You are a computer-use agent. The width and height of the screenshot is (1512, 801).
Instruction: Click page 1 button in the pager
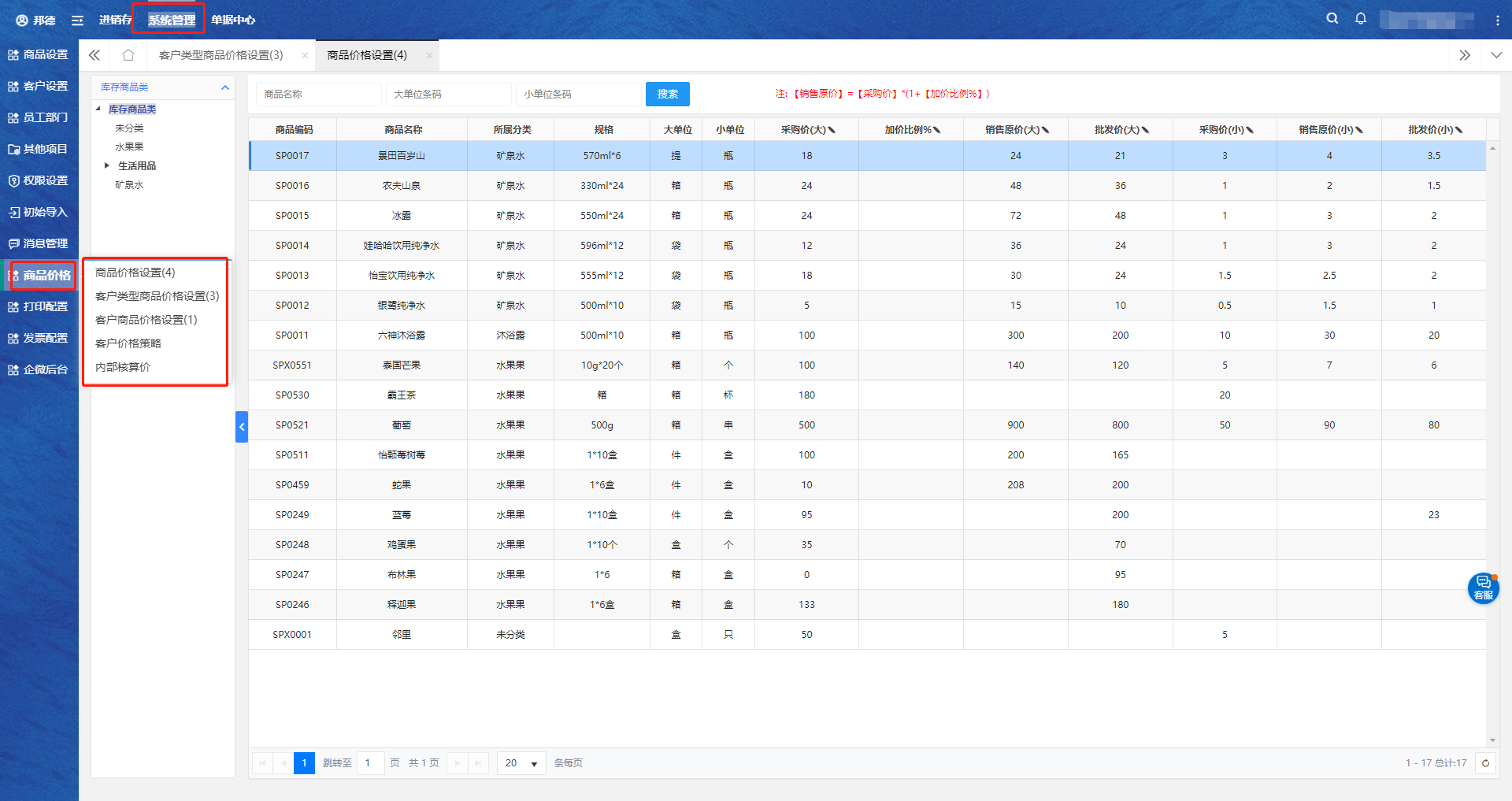pos(304,763)
